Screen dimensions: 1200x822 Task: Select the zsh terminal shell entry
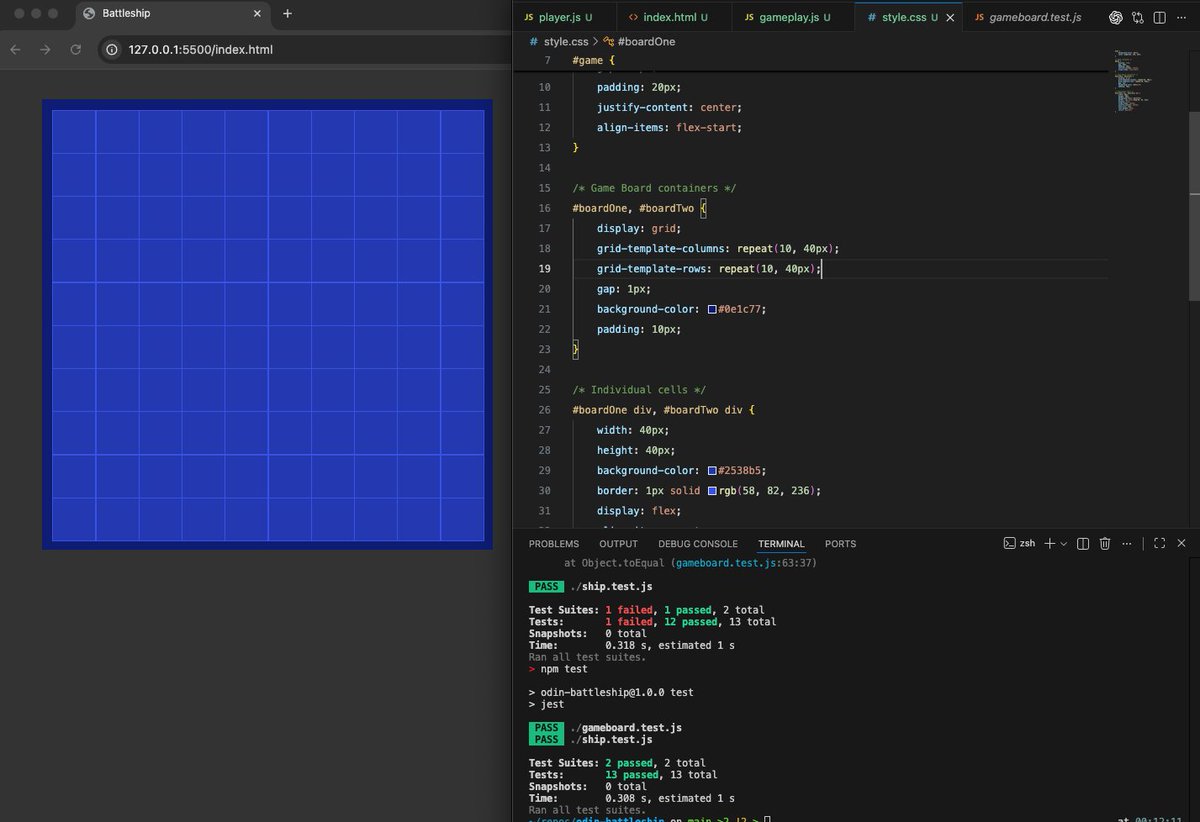click(x=1019, y=543)
